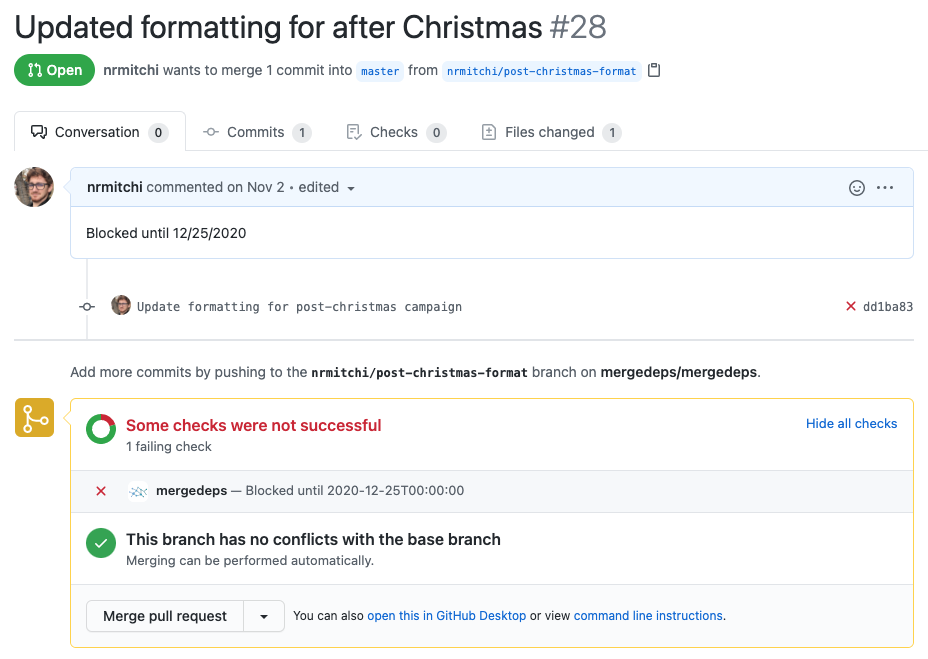Click nrmitchi's large profile avatar
This screenshot has height=659, width=928.
click(x=34, y=187)
